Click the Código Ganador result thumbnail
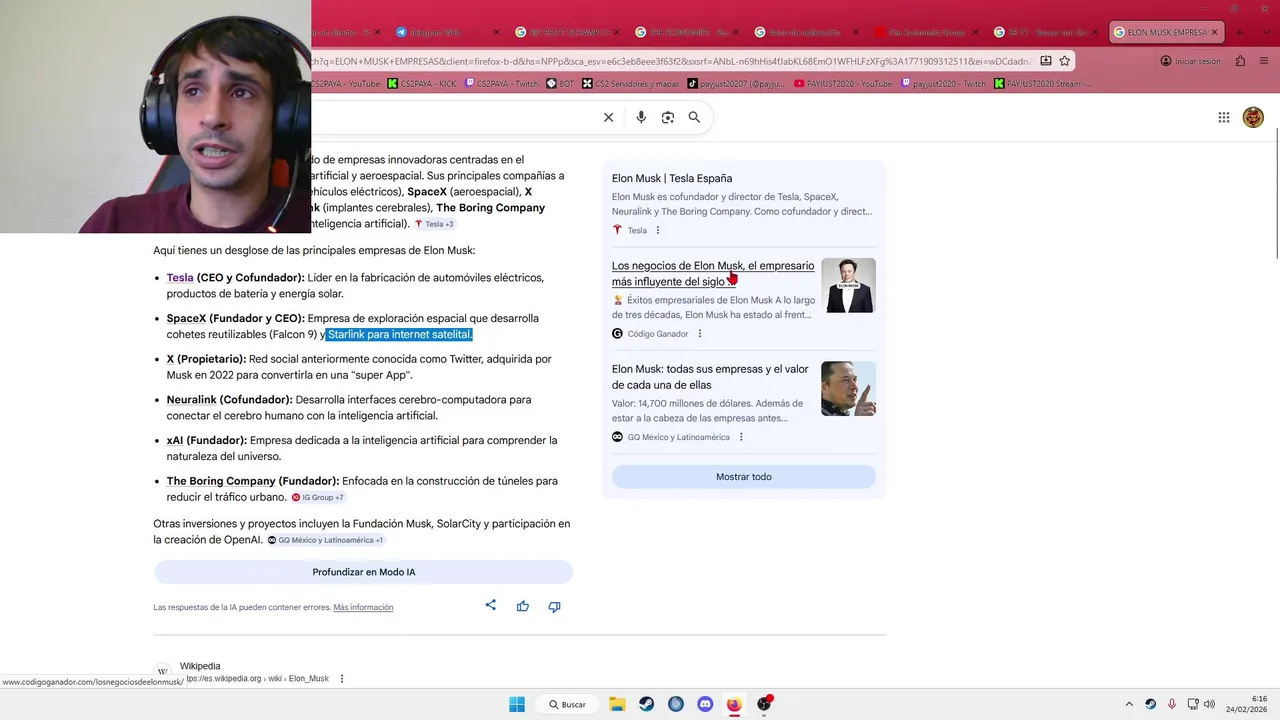The image size is (1280, 720). 848,286
